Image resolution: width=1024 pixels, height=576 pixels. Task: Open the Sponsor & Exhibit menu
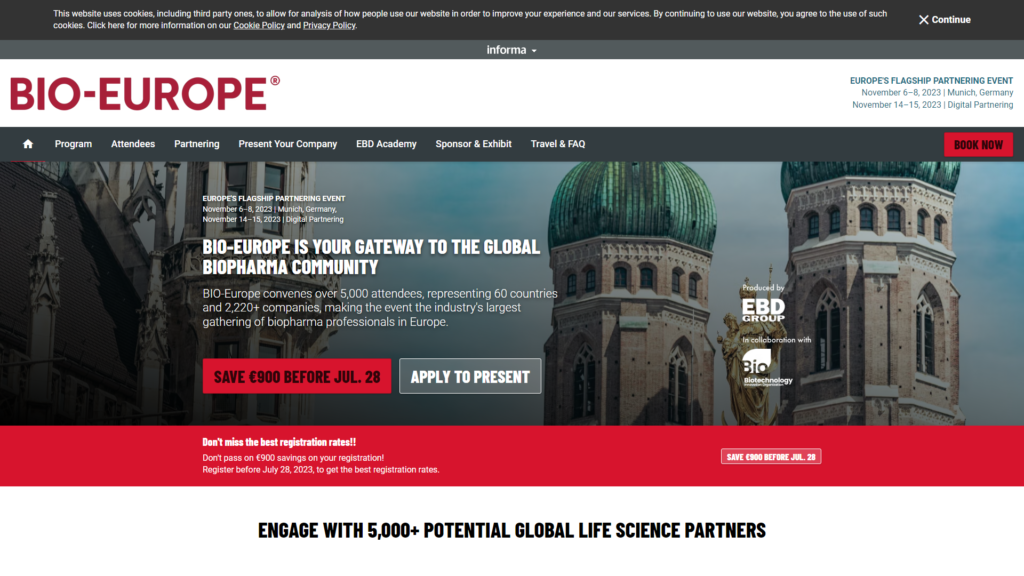[473, 144]
